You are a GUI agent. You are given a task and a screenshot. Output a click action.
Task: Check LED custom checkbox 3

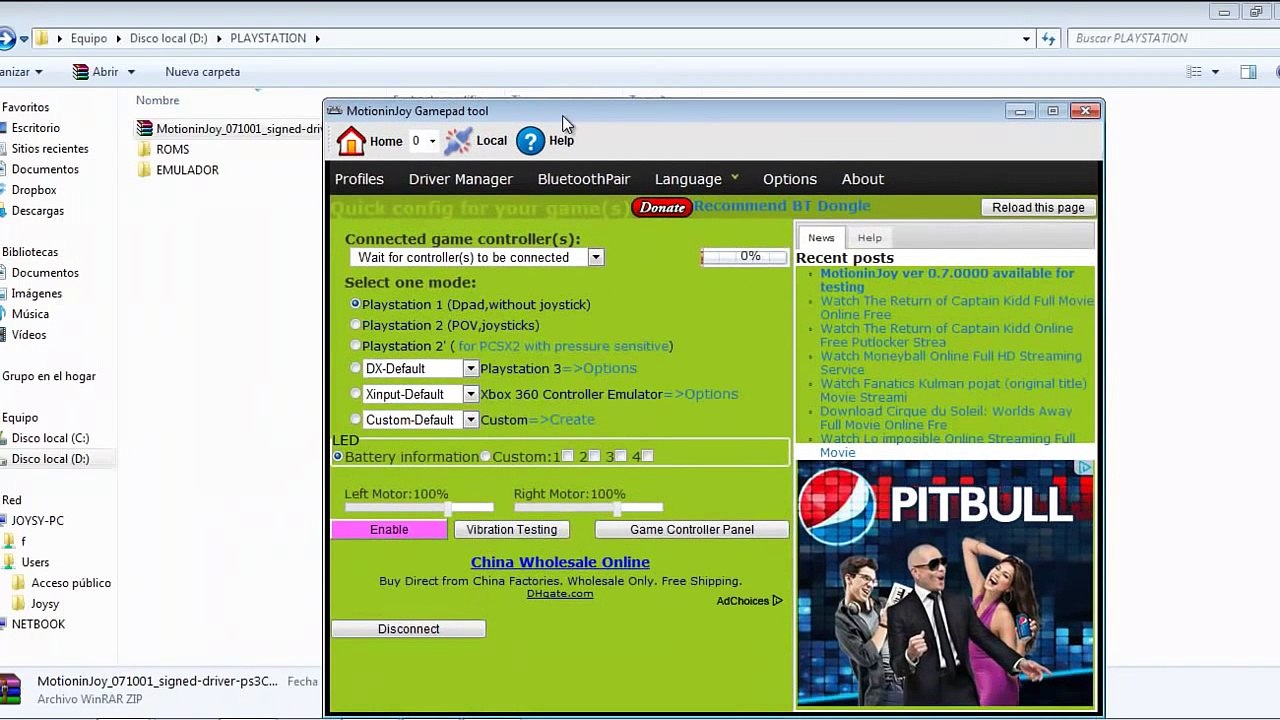621,456
